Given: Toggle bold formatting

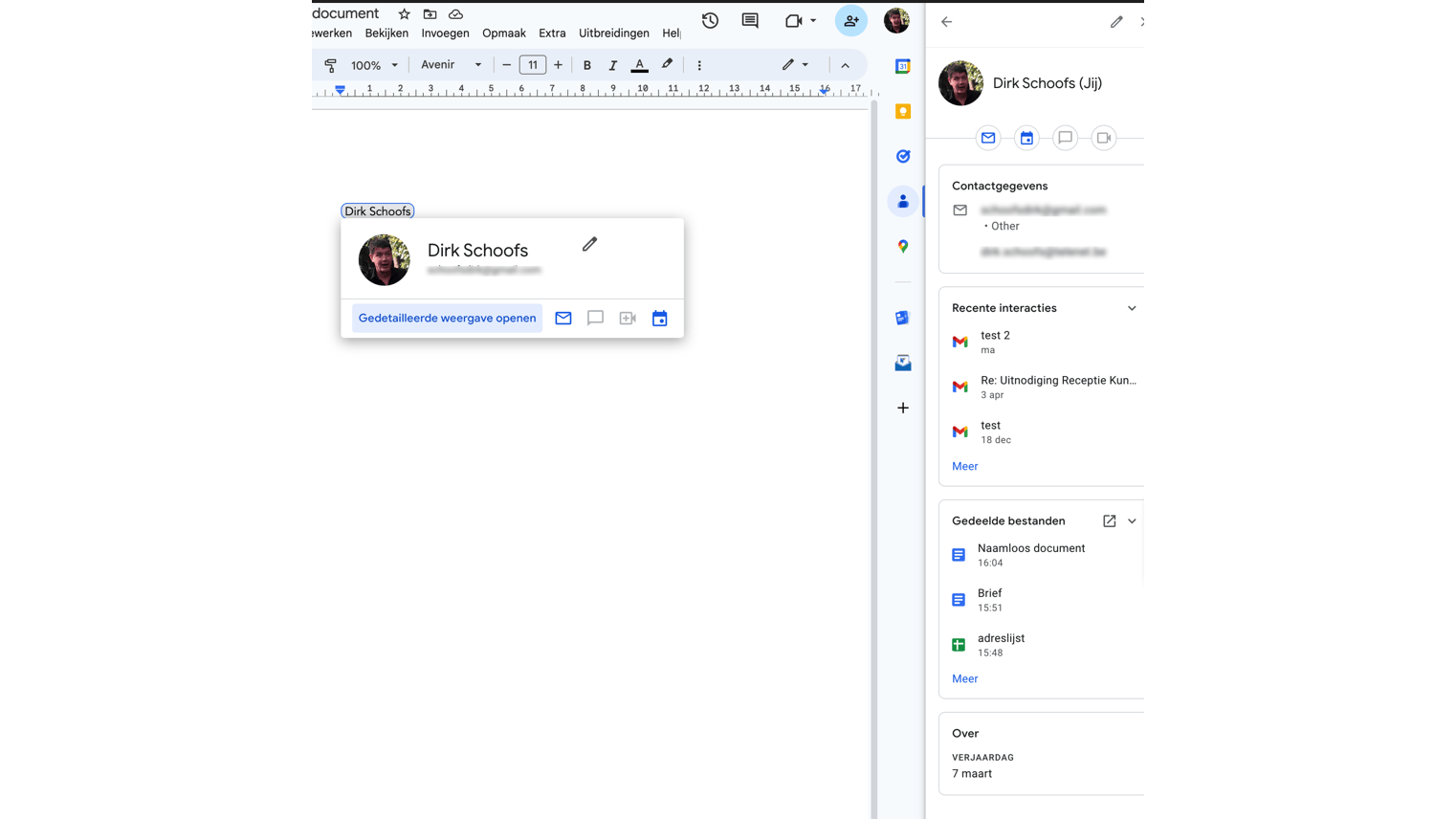Looking at the screenshot, I should tap(587, 65).
